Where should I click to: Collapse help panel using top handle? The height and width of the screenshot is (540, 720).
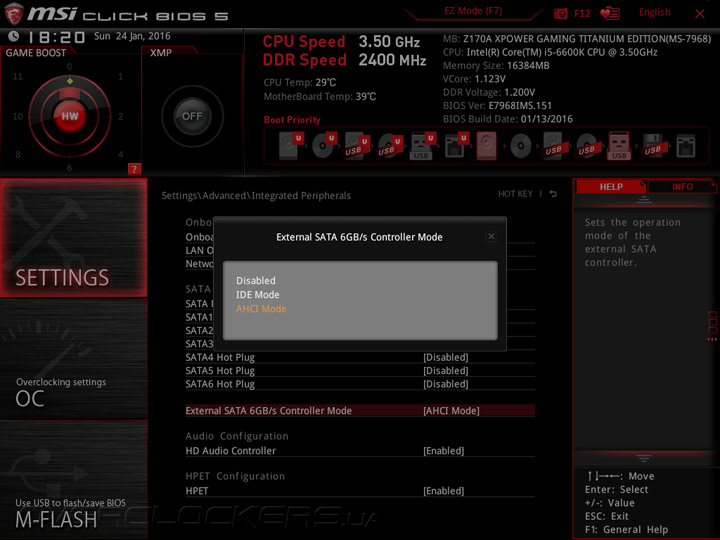pos(644,200)
